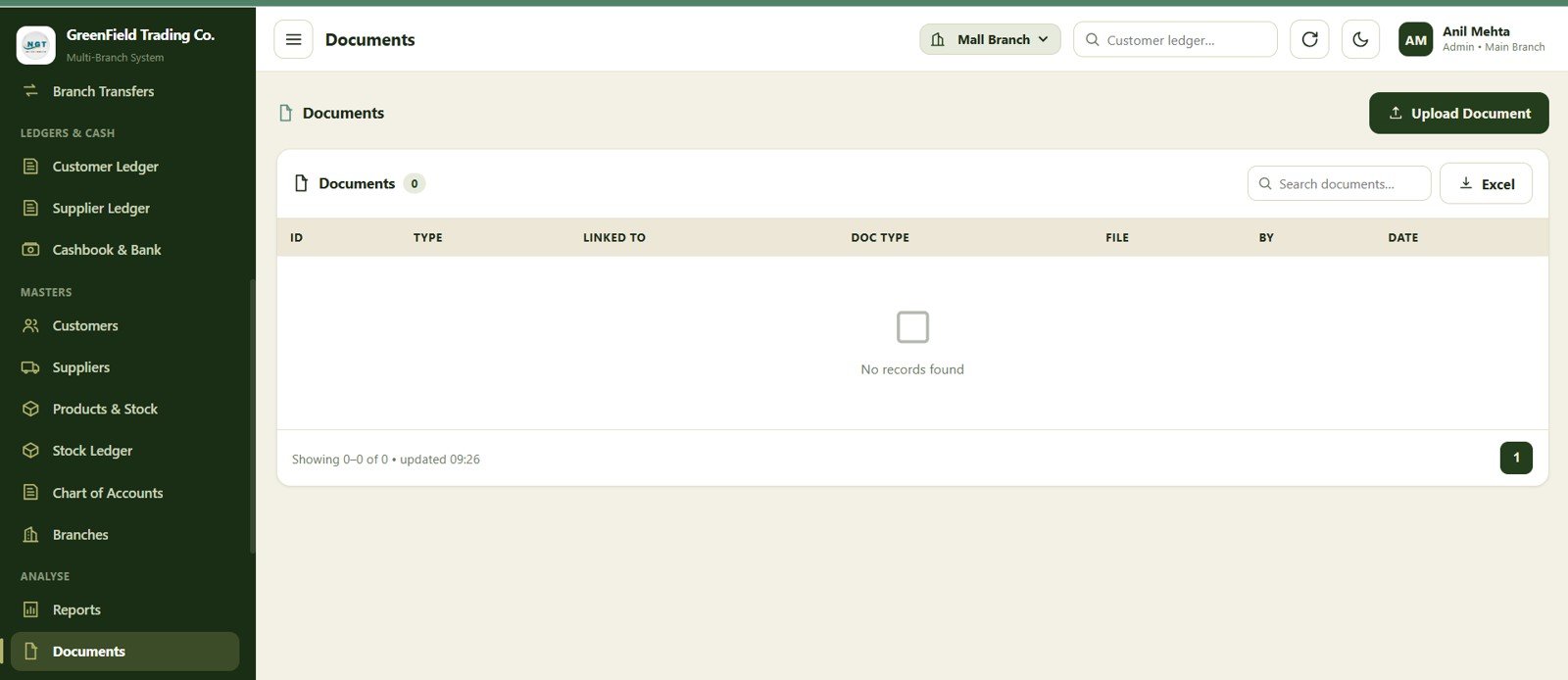This screenshot has width=1568, height=680.
Task: Open Cashbook & Bank in sidebar
Action: click(124, 250)
